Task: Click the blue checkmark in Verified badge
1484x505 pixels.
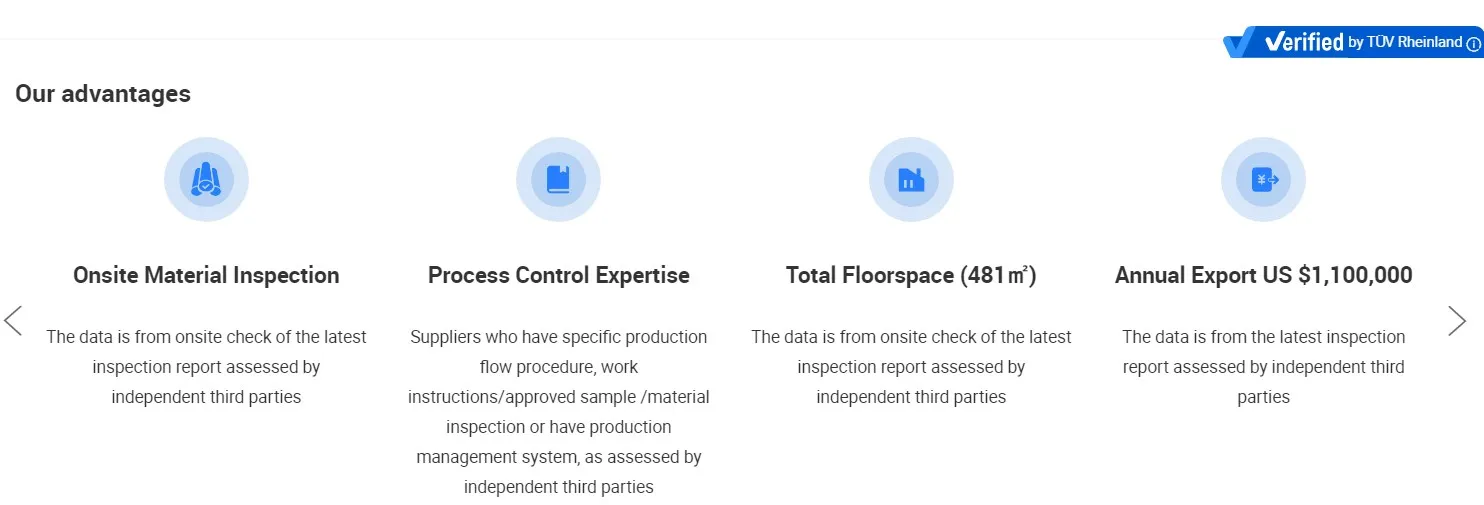Action: pos(1240,43)
